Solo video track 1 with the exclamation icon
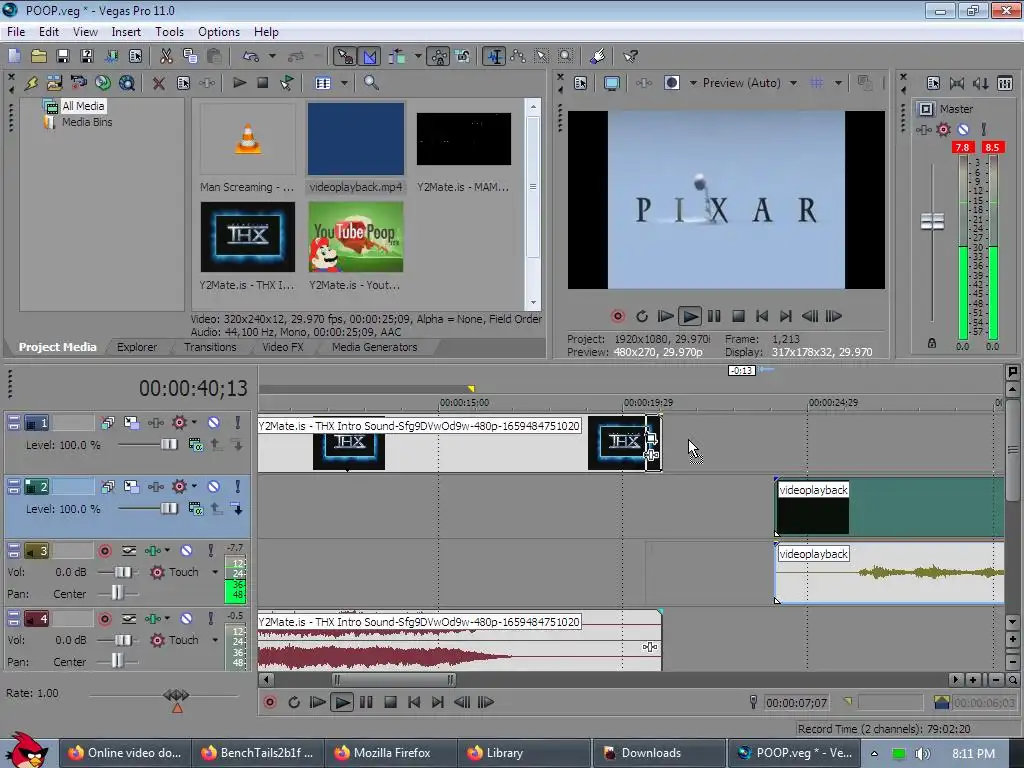Image resolution: width=1024 pixels, height=768 pixels. [237, 423]
